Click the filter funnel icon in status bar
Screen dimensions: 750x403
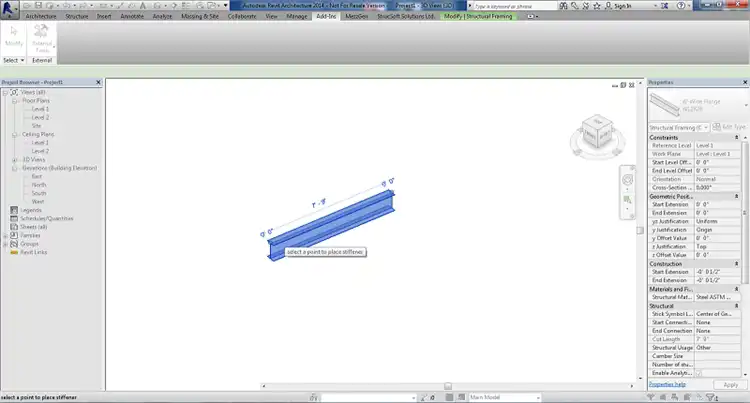(x=711, y=397)
